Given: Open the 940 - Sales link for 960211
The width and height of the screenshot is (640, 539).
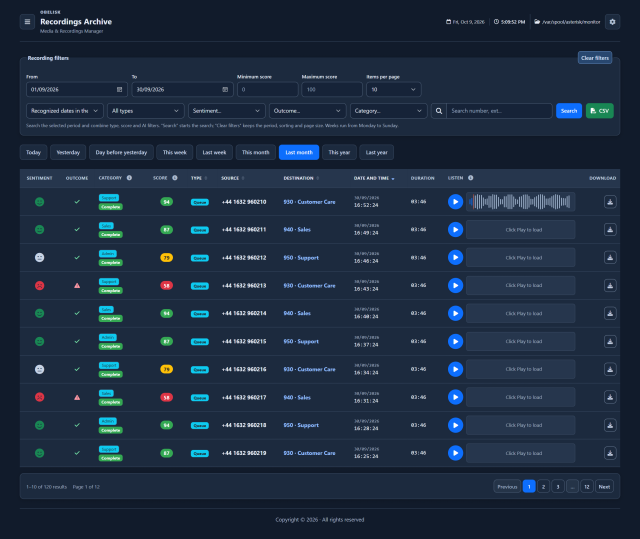Looking at the screenshot, I should click(x=297, y=230).
